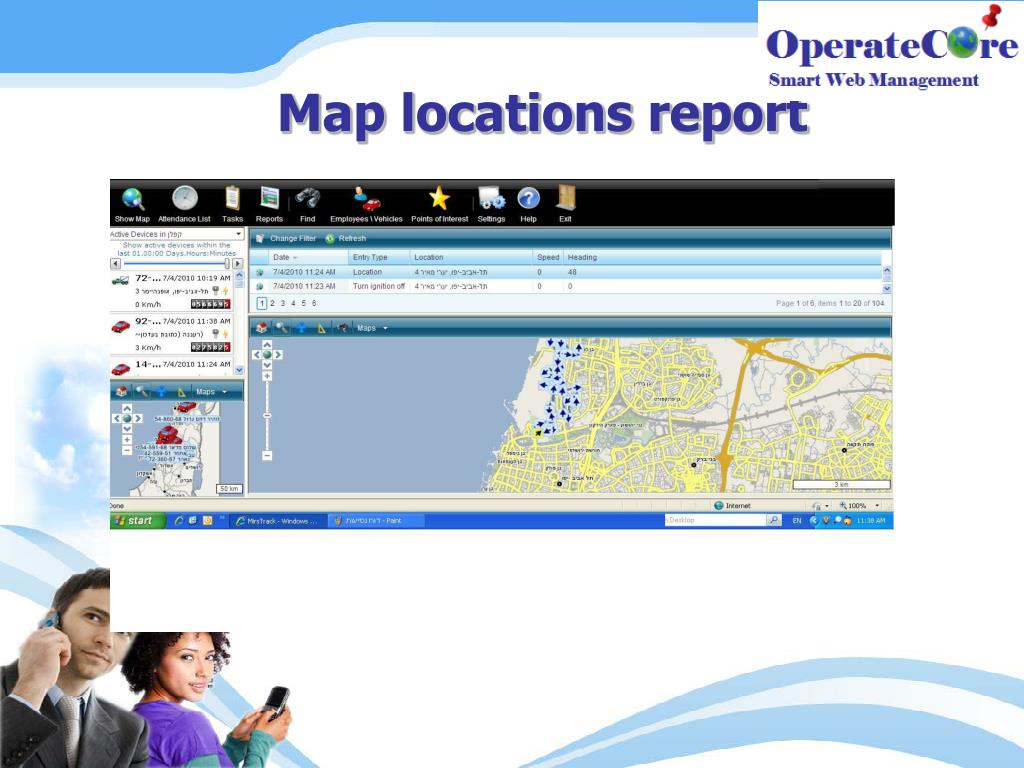Pan the main map right with arrow
The height and width of the screenshot is (768, 1024).
coord(278,355)
